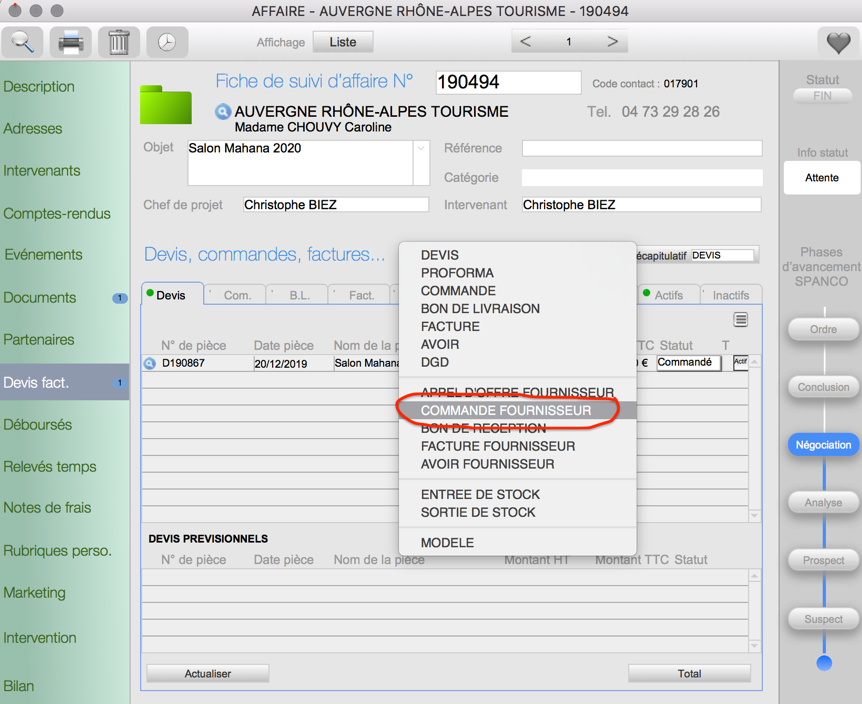This screenshot has width=862, height=704.
Task: Click the magnifier beside AUVERGNE RHÔNE-ALPES TOURISME
Action: [223, 112]
